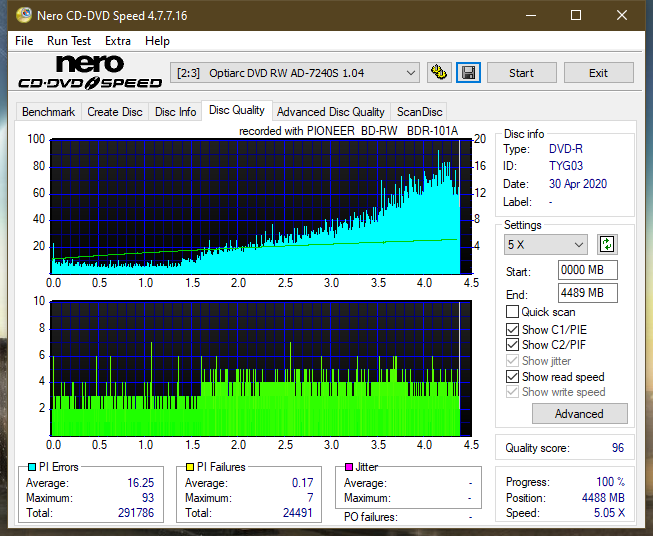Screen dimensions: 653x536
Task: Click the Exit button
Action: coord(598,73)
